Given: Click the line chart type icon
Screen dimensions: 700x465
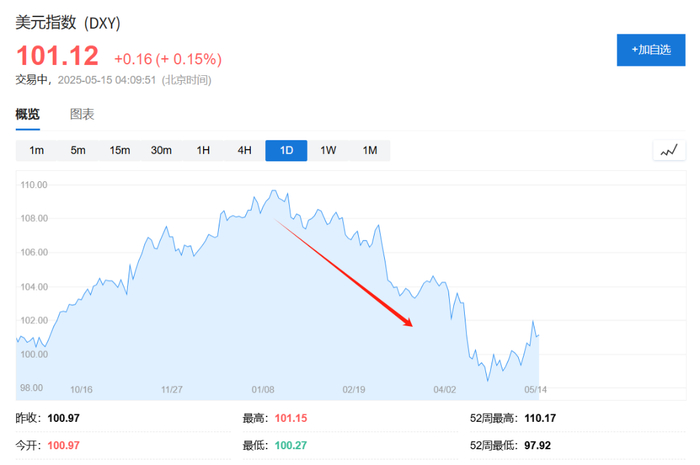Looking at the screenshot, I should (x=668, y=151).
